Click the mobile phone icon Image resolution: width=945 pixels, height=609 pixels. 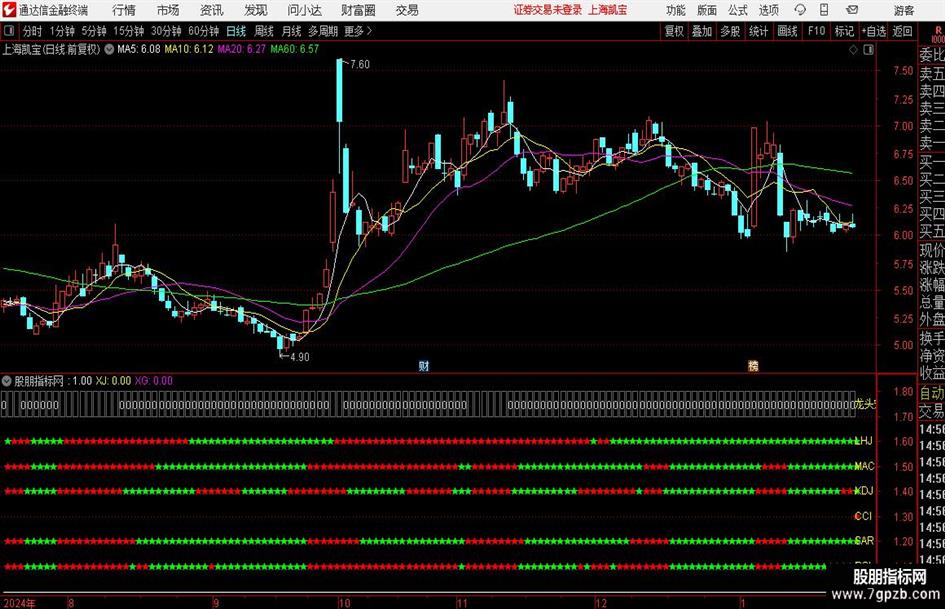[x=824, y=10]
